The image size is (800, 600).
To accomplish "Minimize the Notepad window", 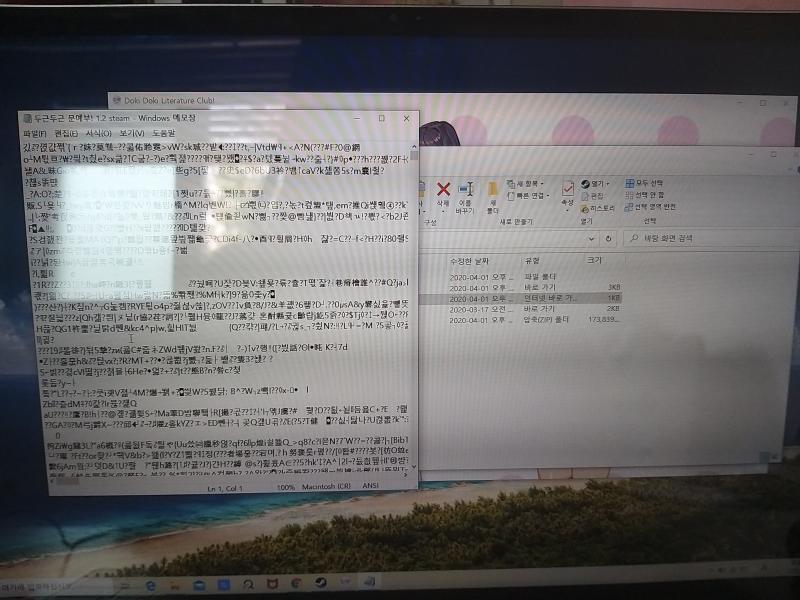I will tap(357, 118).
